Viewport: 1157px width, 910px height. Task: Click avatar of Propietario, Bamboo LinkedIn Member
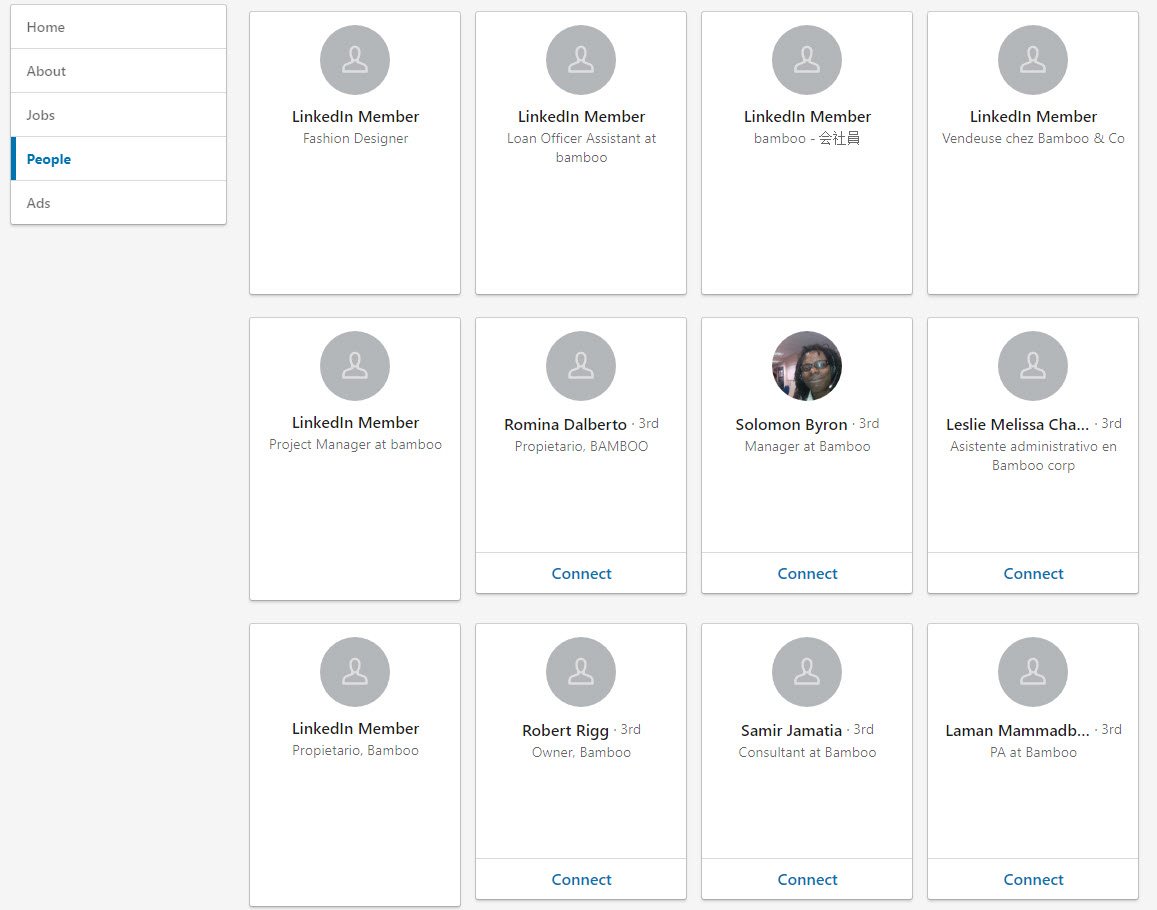tap(355, 672)
